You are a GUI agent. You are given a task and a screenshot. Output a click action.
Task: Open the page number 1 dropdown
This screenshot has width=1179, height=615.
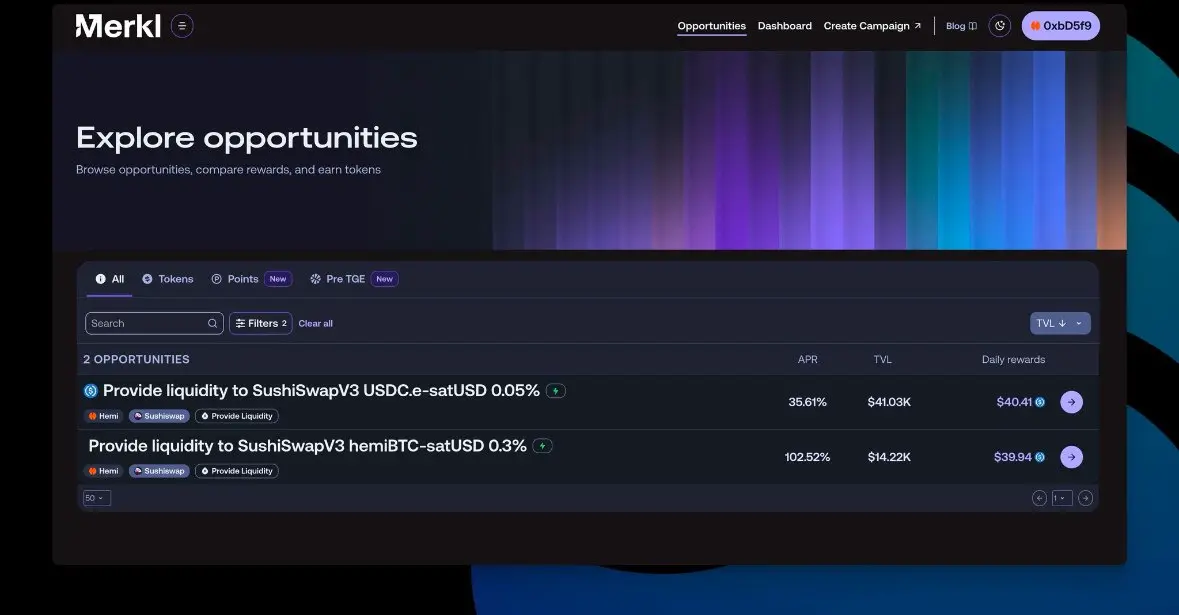1062,498
